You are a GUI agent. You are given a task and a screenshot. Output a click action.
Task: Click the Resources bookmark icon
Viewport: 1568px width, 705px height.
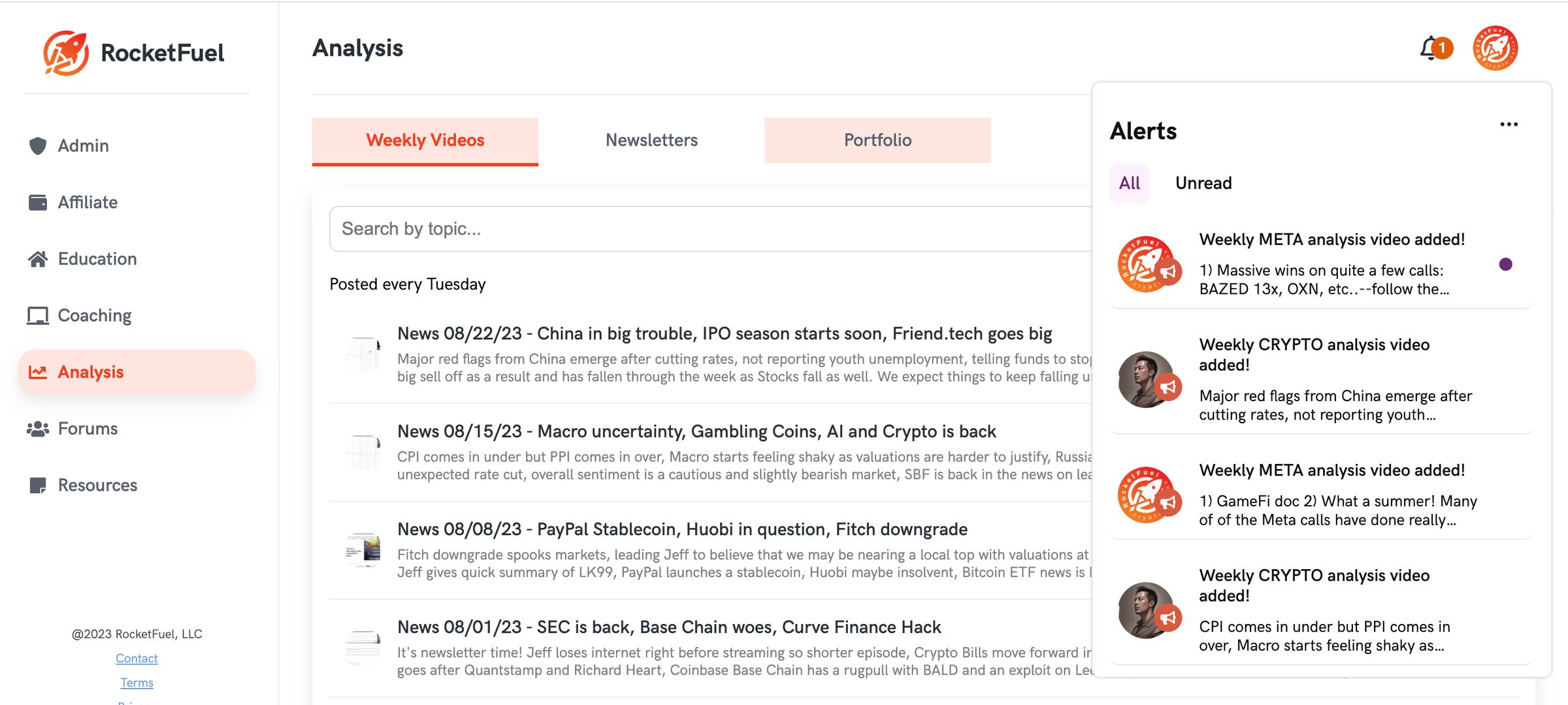click(x=37, y=484)
